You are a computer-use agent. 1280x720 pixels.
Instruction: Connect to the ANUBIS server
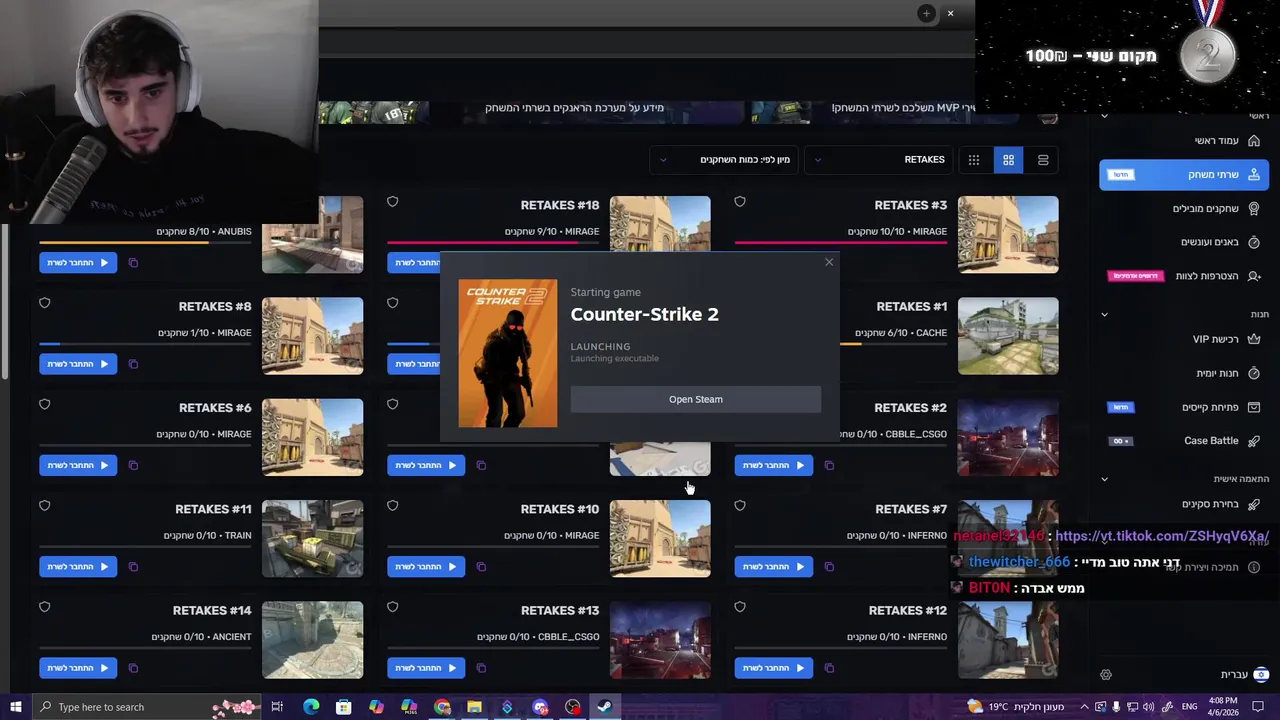[78, 263]
